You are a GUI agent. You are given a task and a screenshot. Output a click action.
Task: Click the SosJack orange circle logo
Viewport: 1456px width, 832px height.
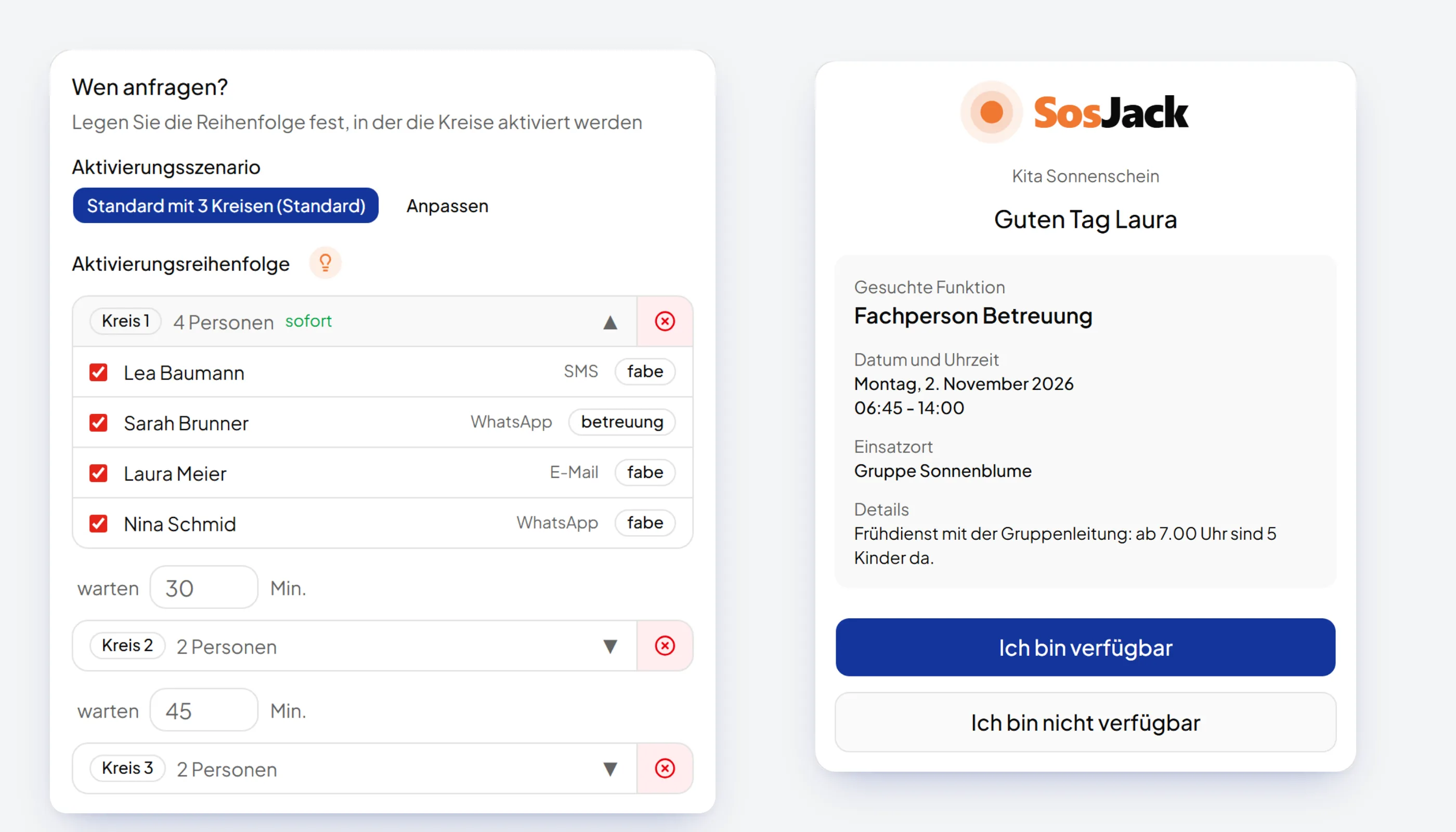(992, 112)
